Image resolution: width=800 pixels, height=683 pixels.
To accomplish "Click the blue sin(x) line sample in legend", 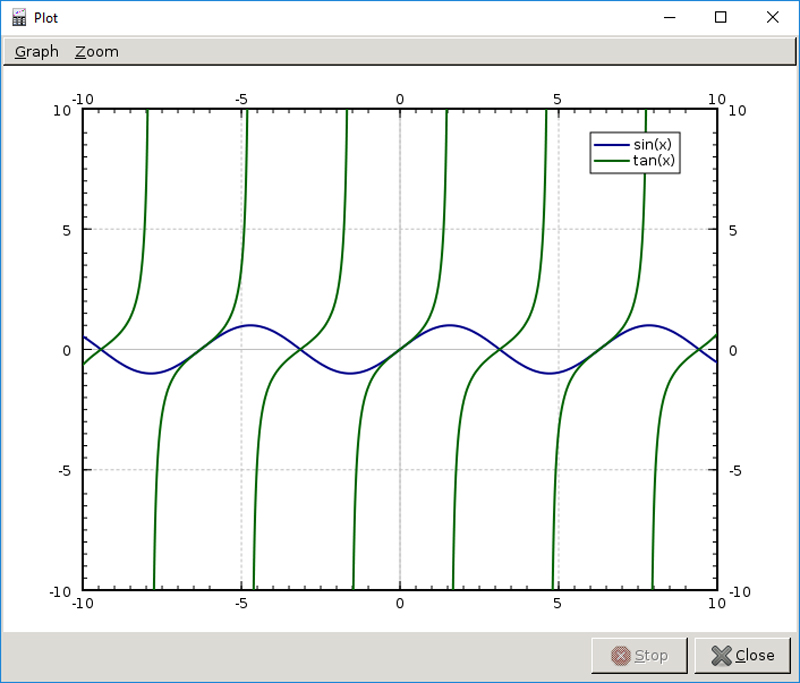I will [x=612, y=145].
